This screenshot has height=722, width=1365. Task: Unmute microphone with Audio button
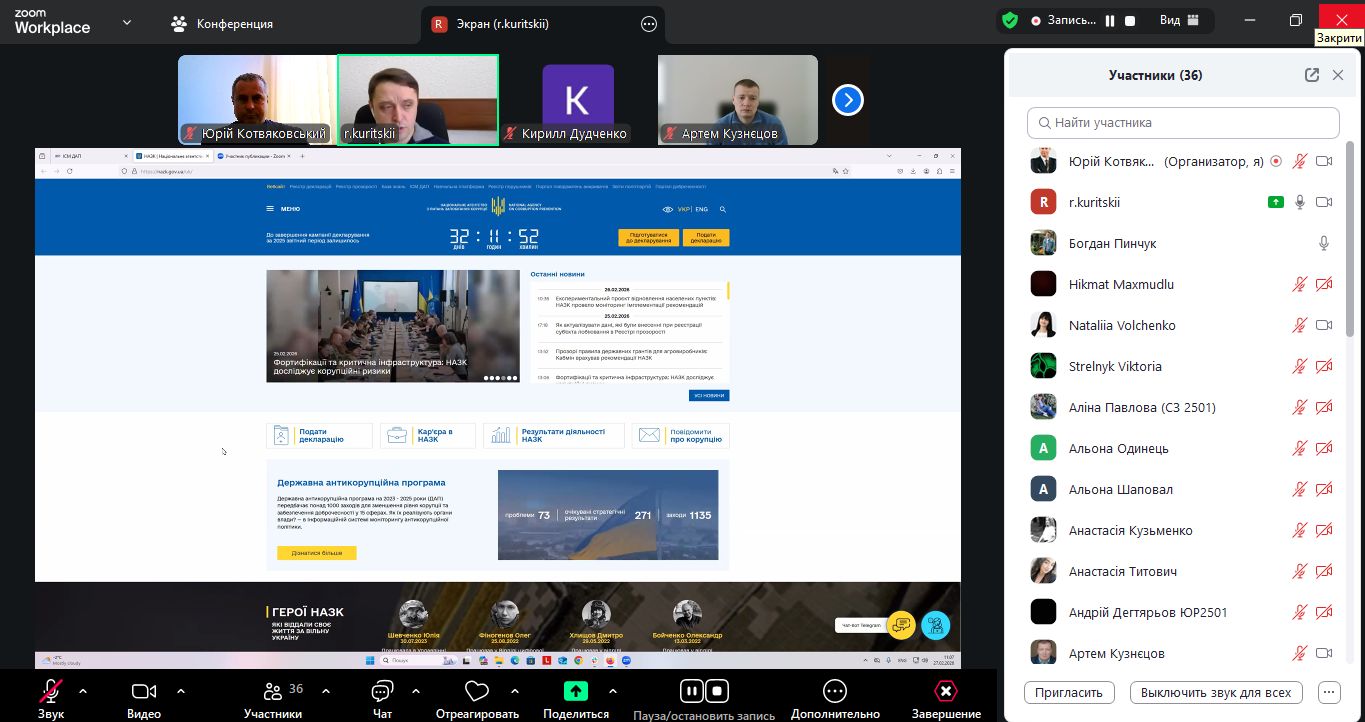coord(50,692)
